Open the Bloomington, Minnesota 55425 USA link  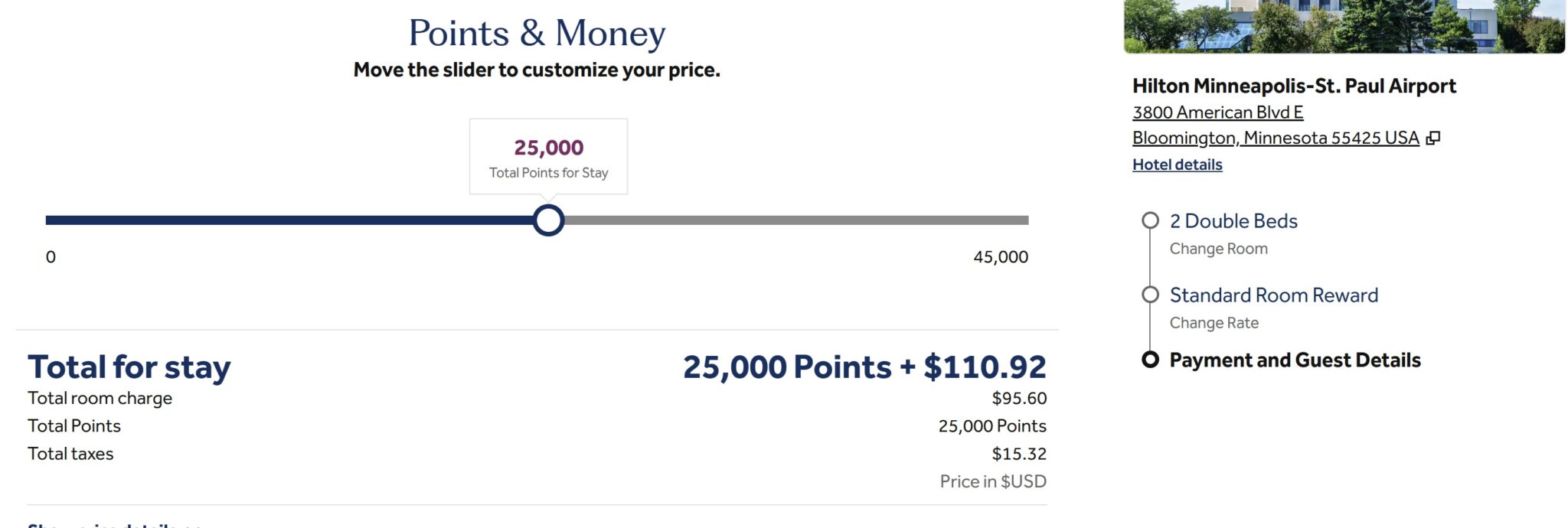click(1276, 138)
